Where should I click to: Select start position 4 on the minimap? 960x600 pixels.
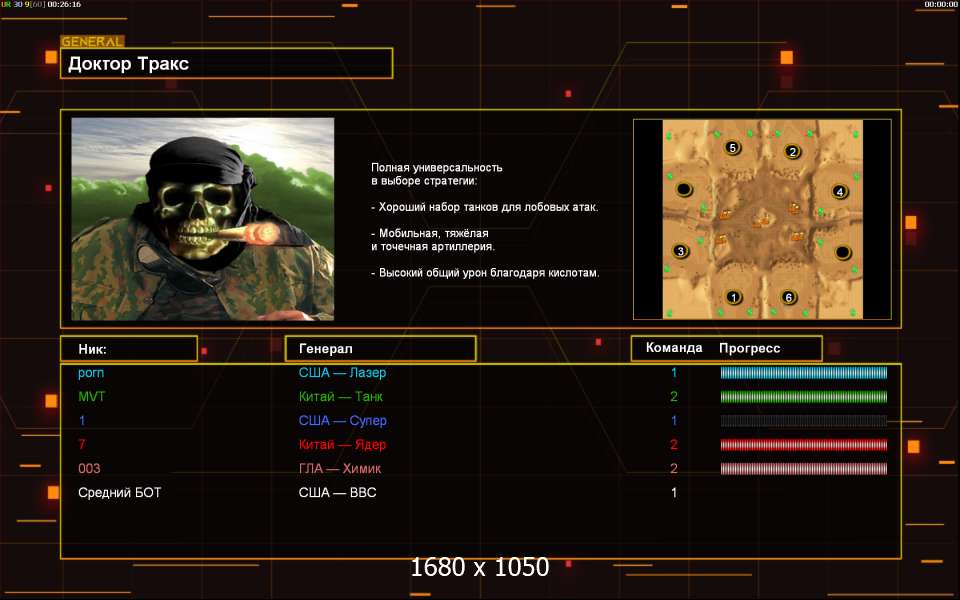click(839, 192)
